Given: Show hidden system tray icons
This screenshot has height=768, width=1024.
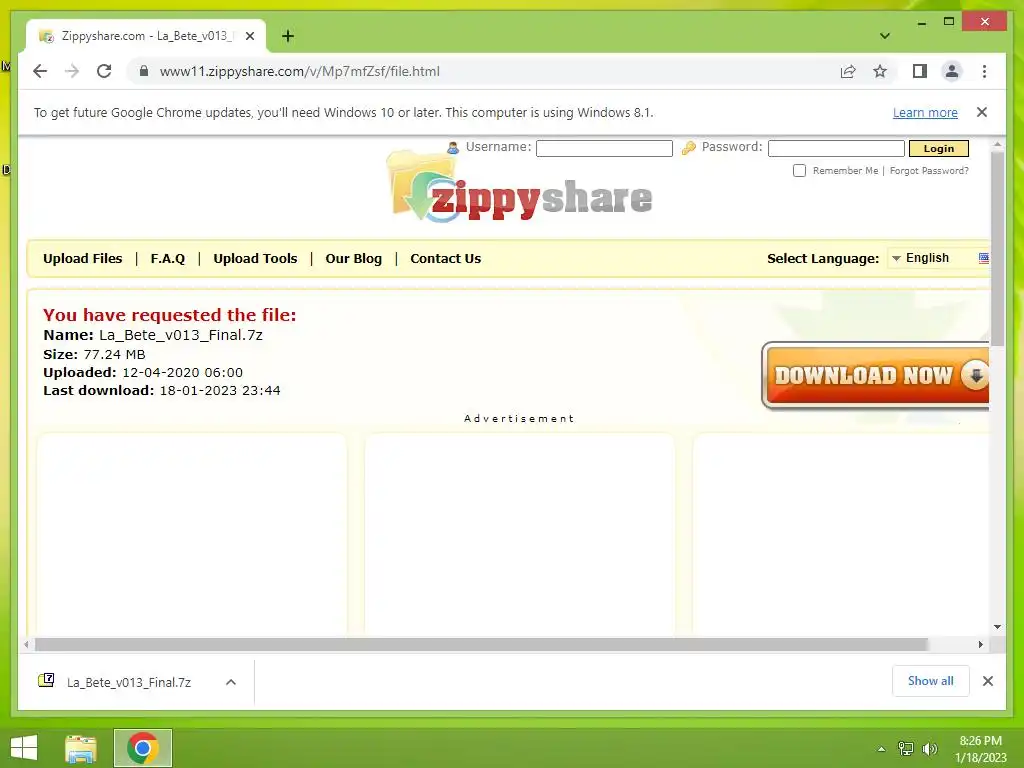Looking at the screenshot, I should 882,749.
